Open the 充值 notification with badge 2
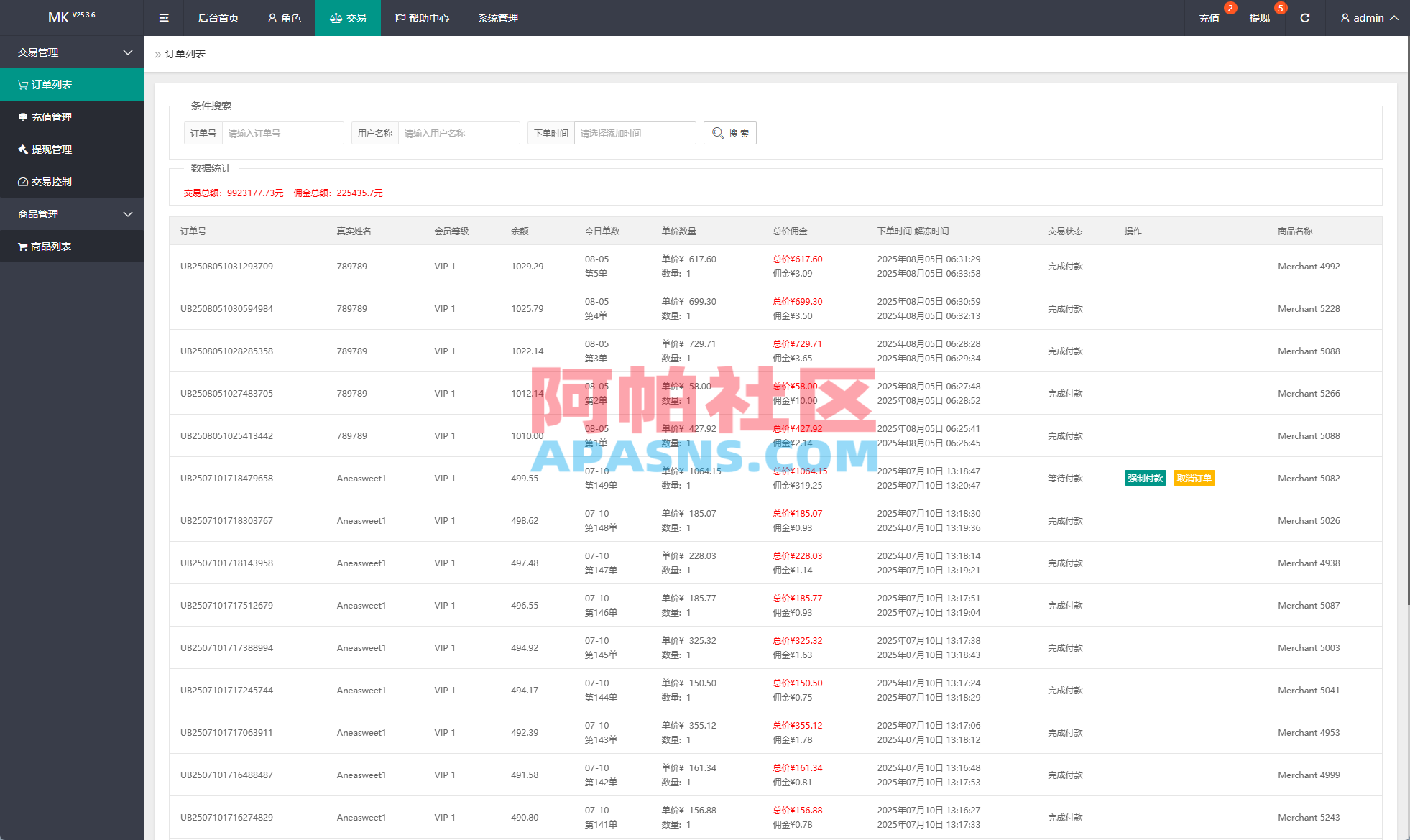Viewport: 1410px width, 840px height. [1208, 17]
